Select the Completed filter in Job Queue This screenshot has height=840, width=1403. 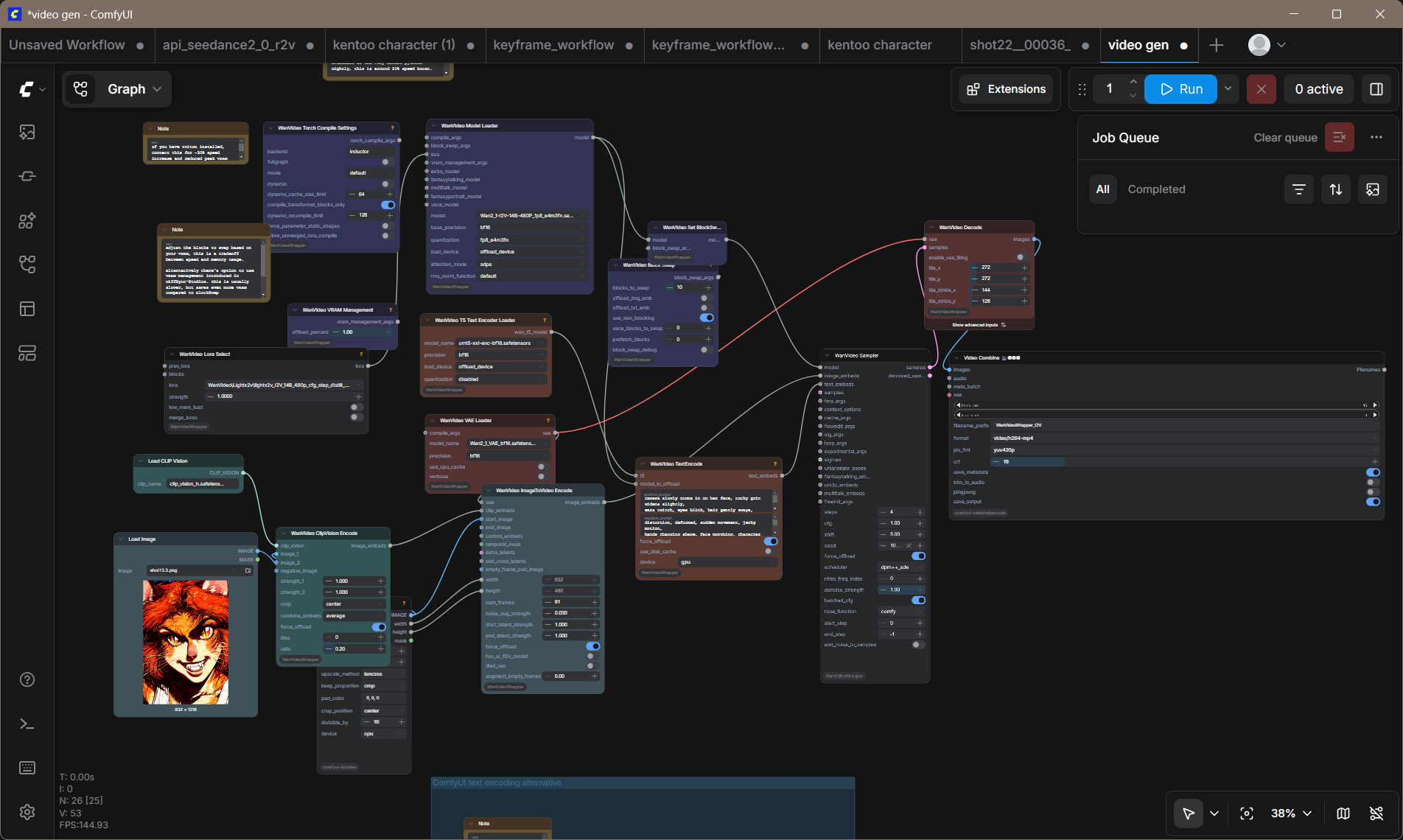tap(1157, 189)
